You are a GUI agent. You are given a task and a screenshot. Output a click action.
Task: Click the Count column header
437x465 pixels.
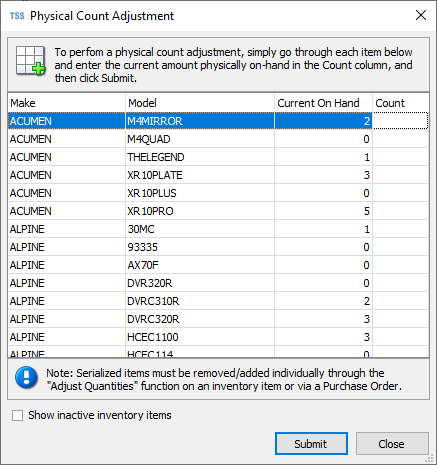[x=401, y=103]
